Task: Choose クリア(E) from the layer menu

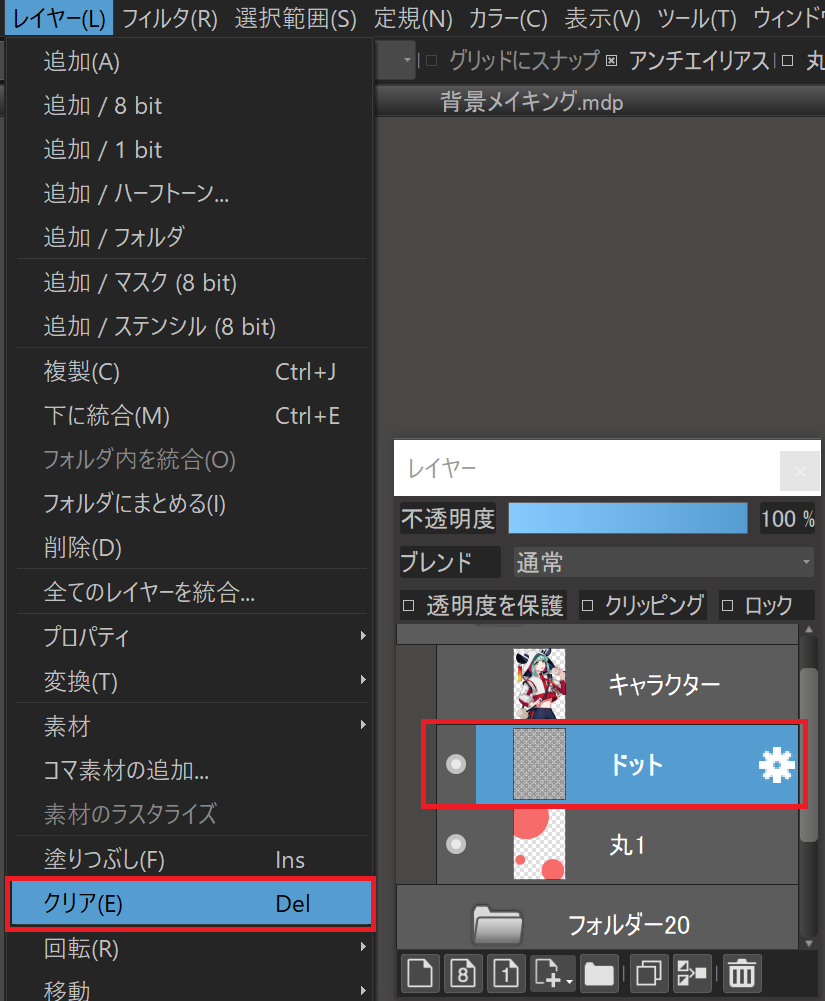Action: pos(191,903)
